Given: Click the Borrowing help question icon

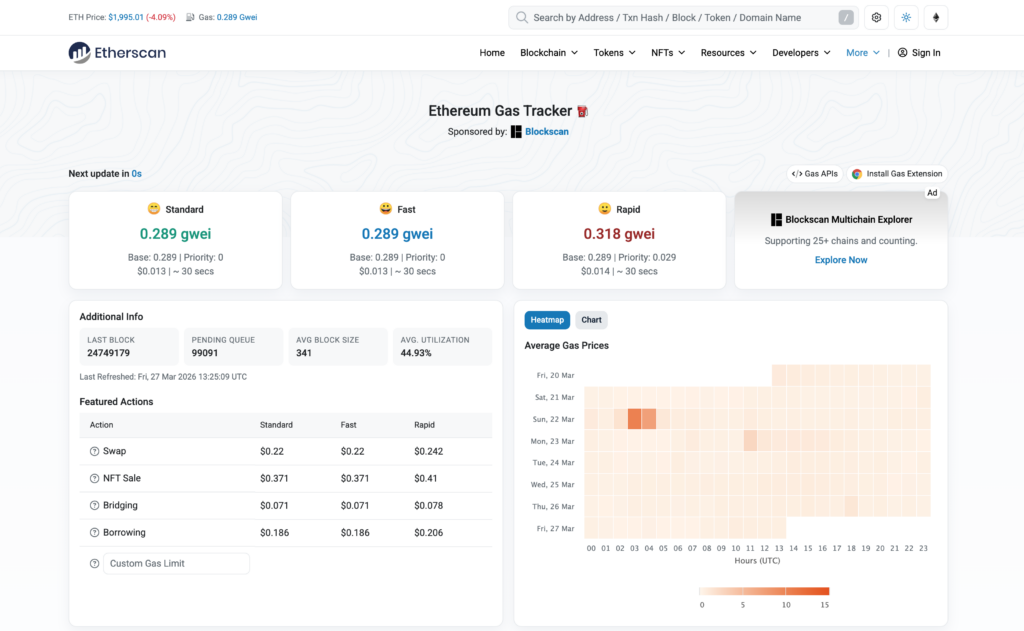Looking at the screenshot, I should coord(94,533).
